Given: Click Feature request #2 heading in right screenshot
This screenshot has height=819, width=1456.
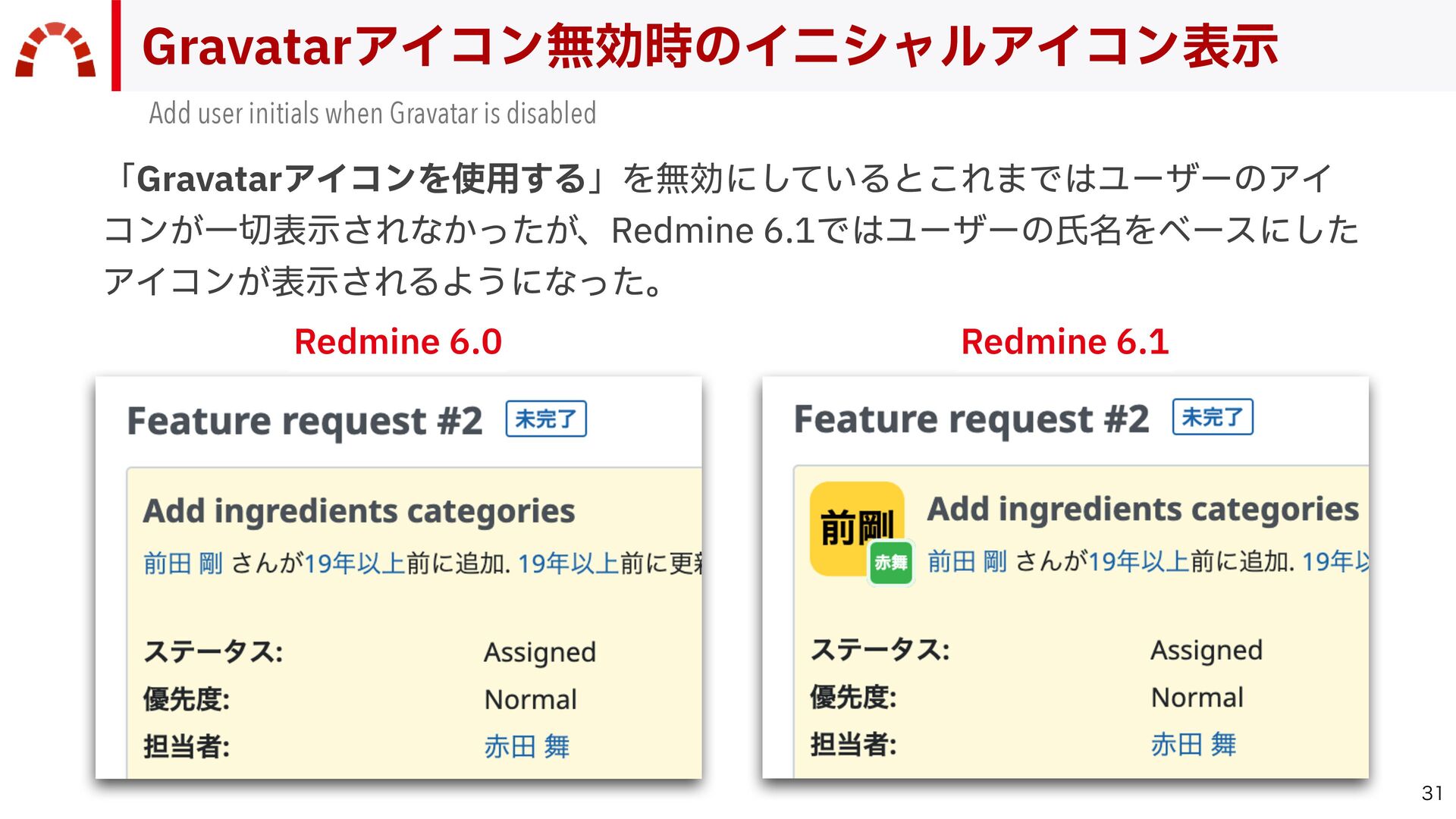Looking at the screenshot, I should 971,419.
